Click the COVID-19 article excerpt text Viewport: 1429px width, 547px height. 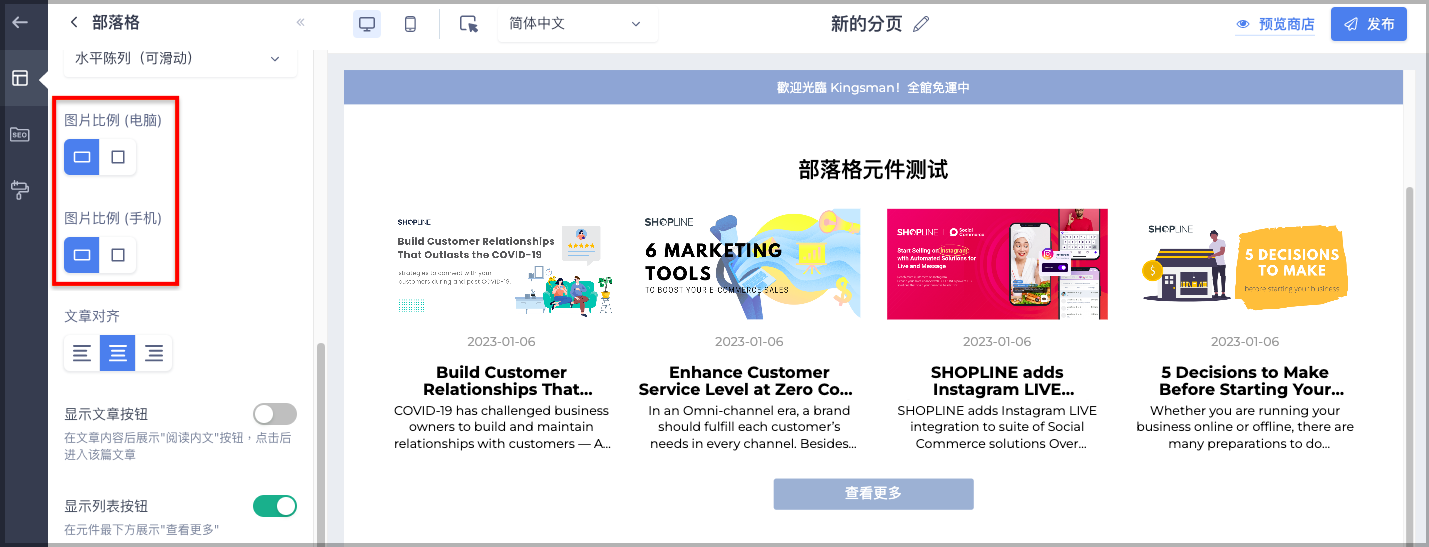(502, 427)
